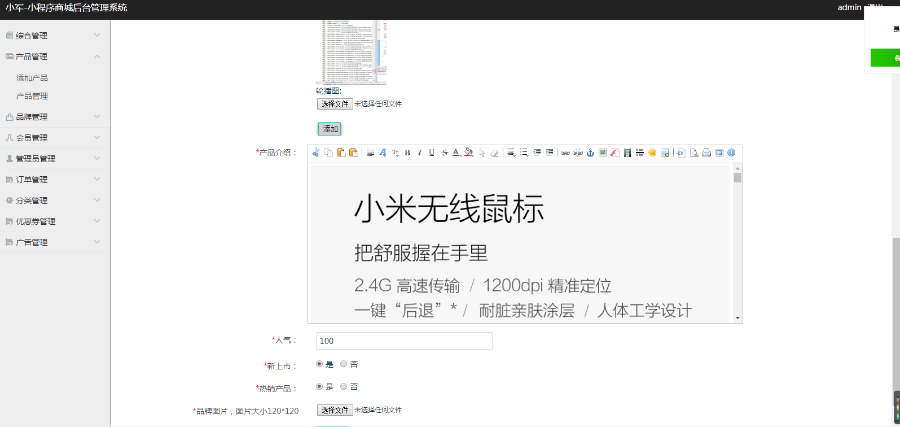The image size is (900, 427).
Task: Click the insert table icon in the editor
Action: click(x=665, y=153)
